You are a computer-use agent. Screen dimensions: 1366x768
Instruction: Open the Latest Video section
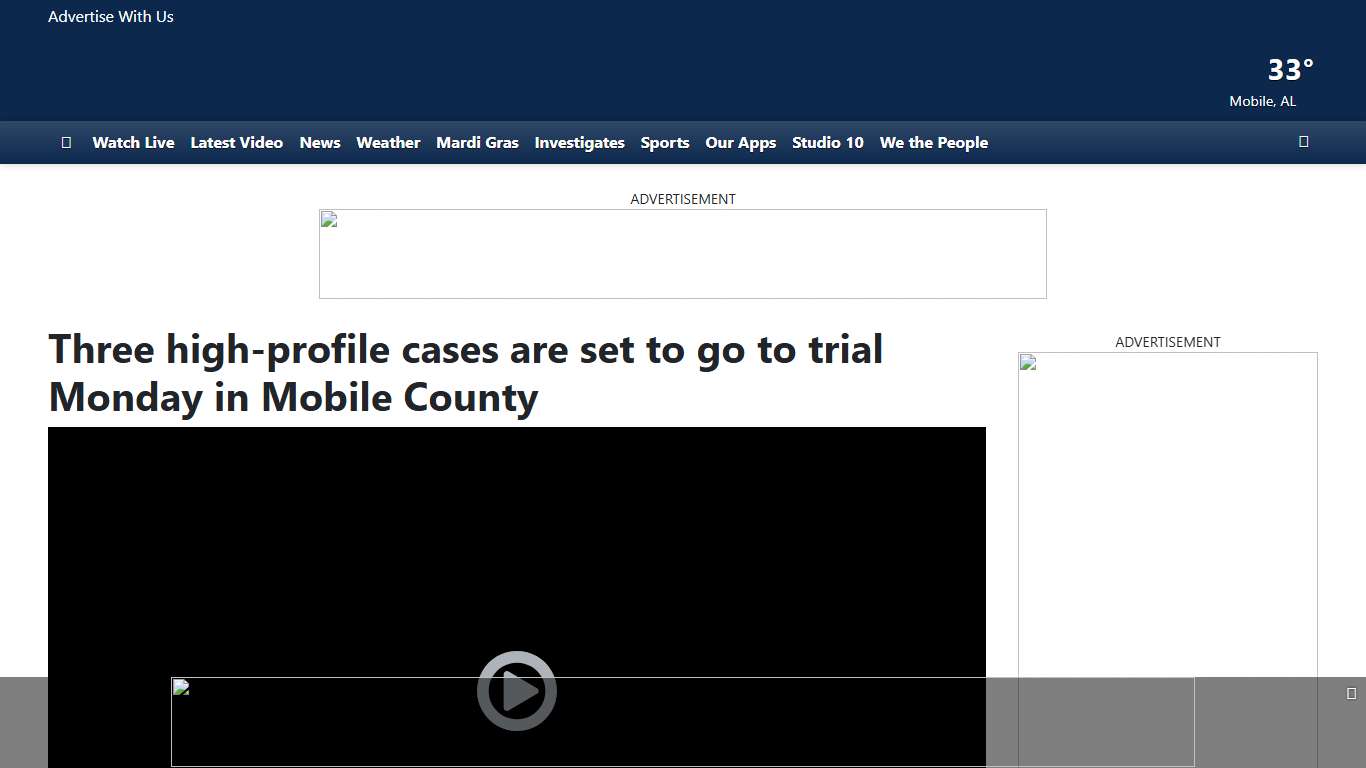(x=237, y=142)
